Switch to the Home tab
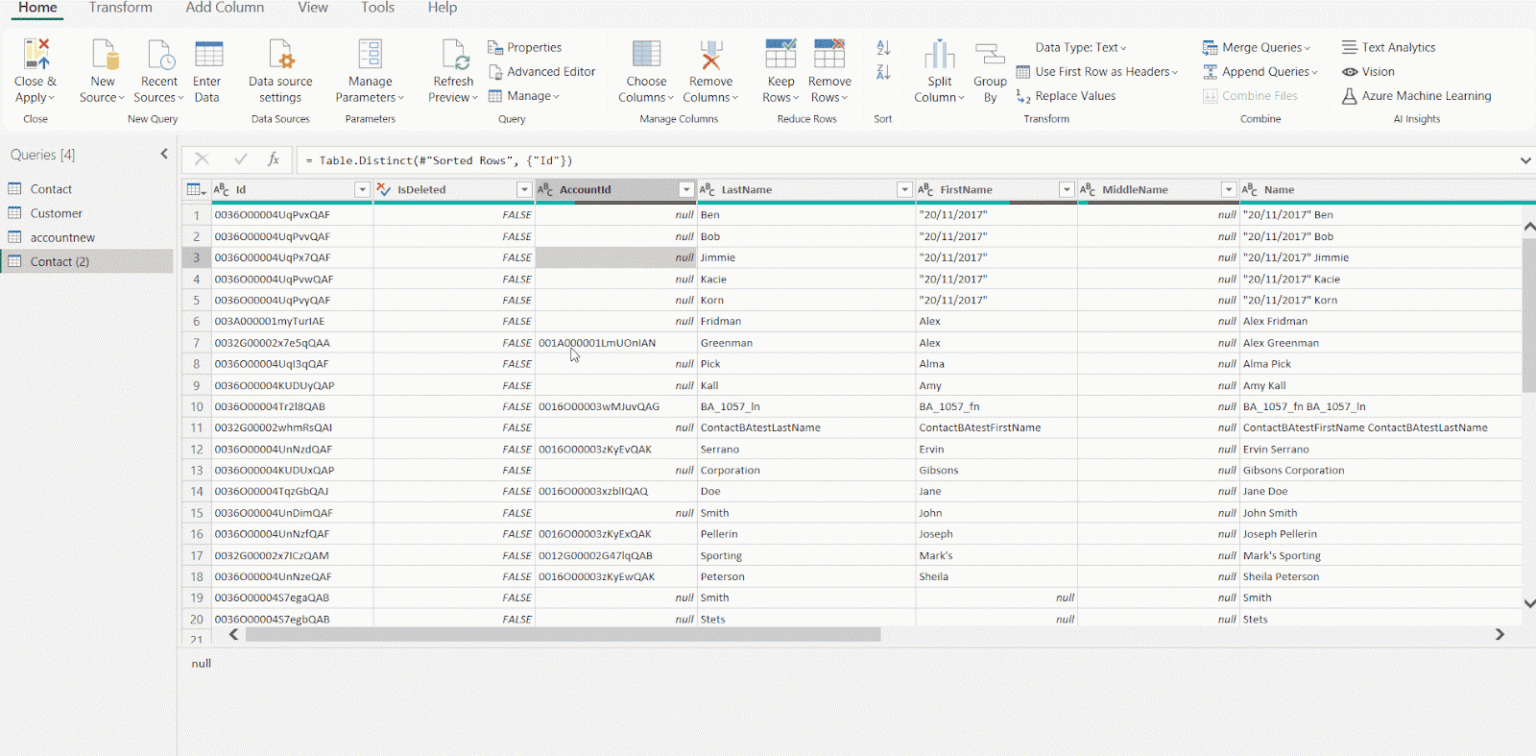Image resolution: width=1536 pixels, height=756 pixels. coord(38,8)
